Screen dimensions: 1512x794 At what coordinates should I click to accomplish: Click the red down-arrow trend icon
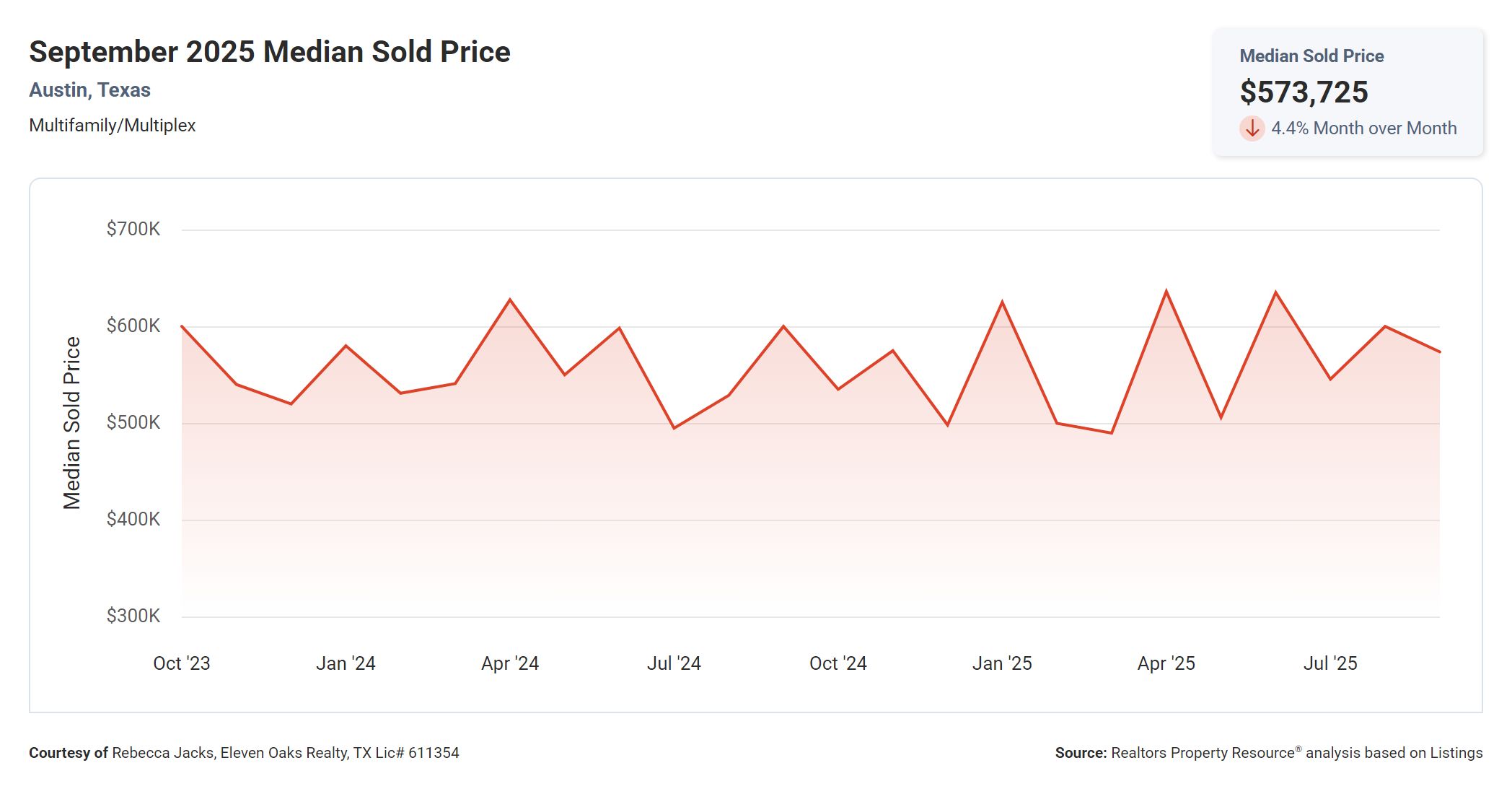[1252, 128]
